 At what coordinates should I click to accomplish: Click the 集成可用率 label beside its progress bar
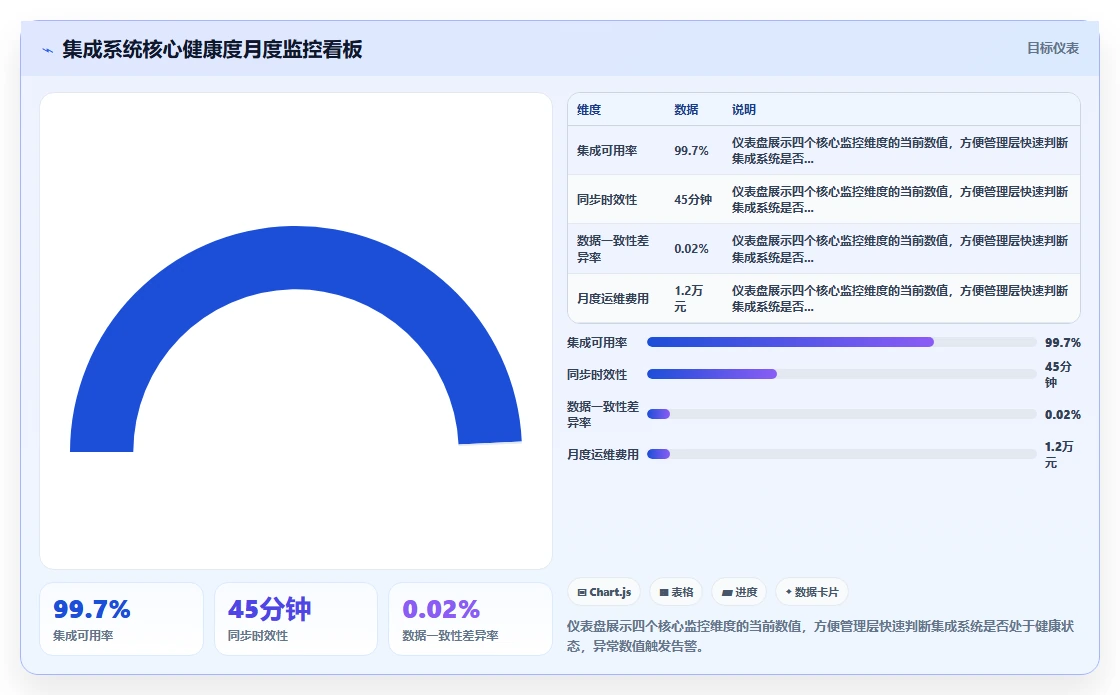pos(597,343)
